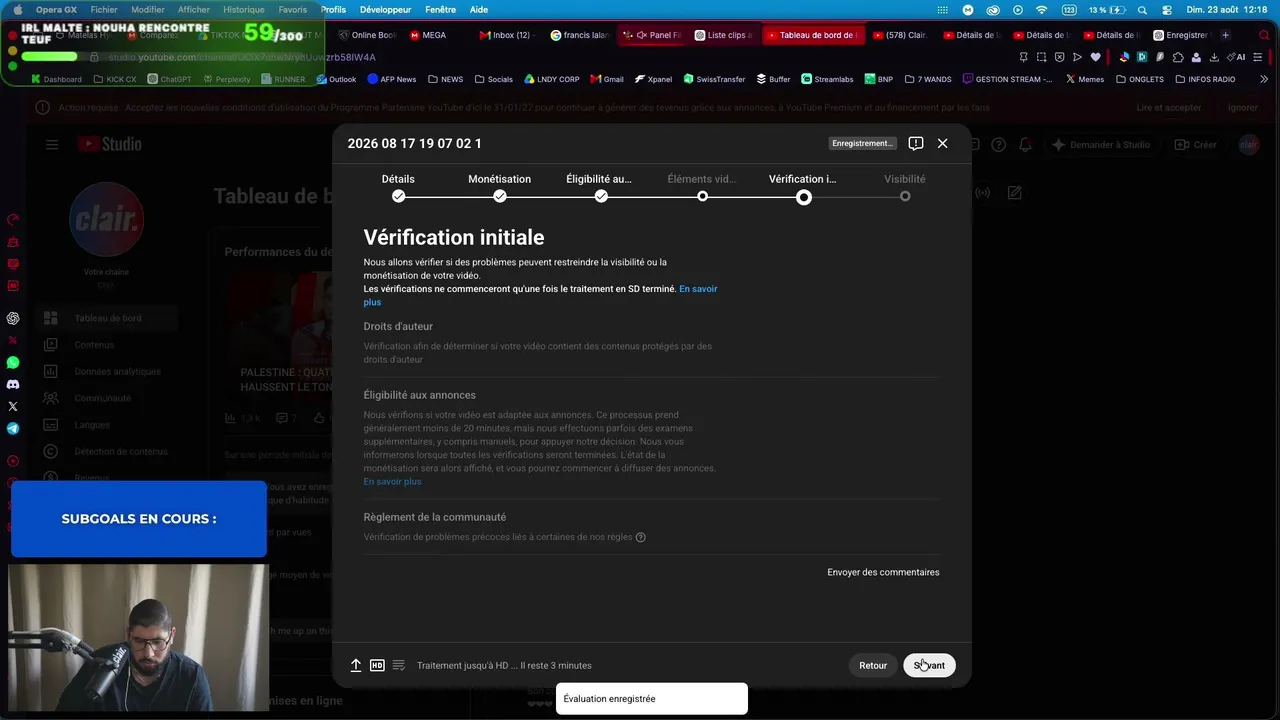The height and width of the screenshot is (720, 1280).
Task: Open Discord in Opera sidebar
Action: pyautogui.click(x=13, y=384)
